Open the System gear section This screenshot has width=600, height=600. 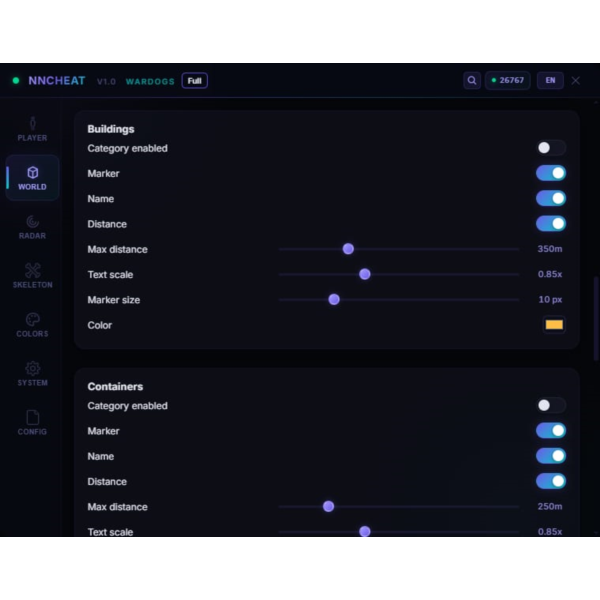click(x=33, y=374)
